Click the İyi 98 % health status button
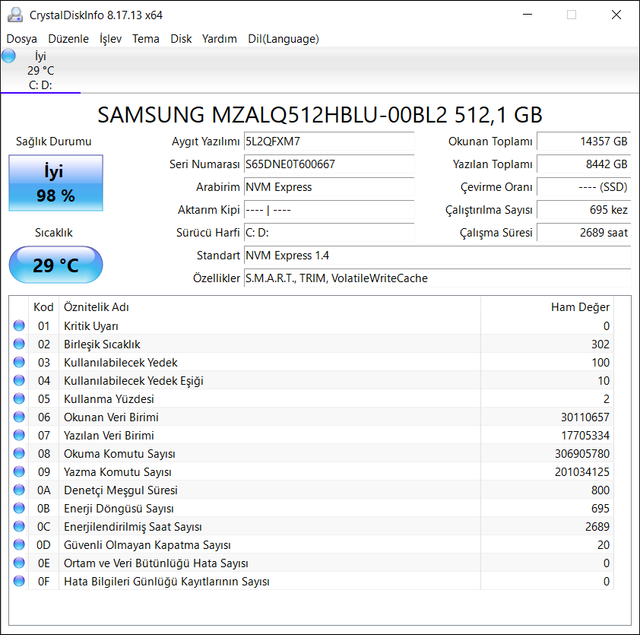This screenshot has width=640, height=635. [x=56, y=183]
